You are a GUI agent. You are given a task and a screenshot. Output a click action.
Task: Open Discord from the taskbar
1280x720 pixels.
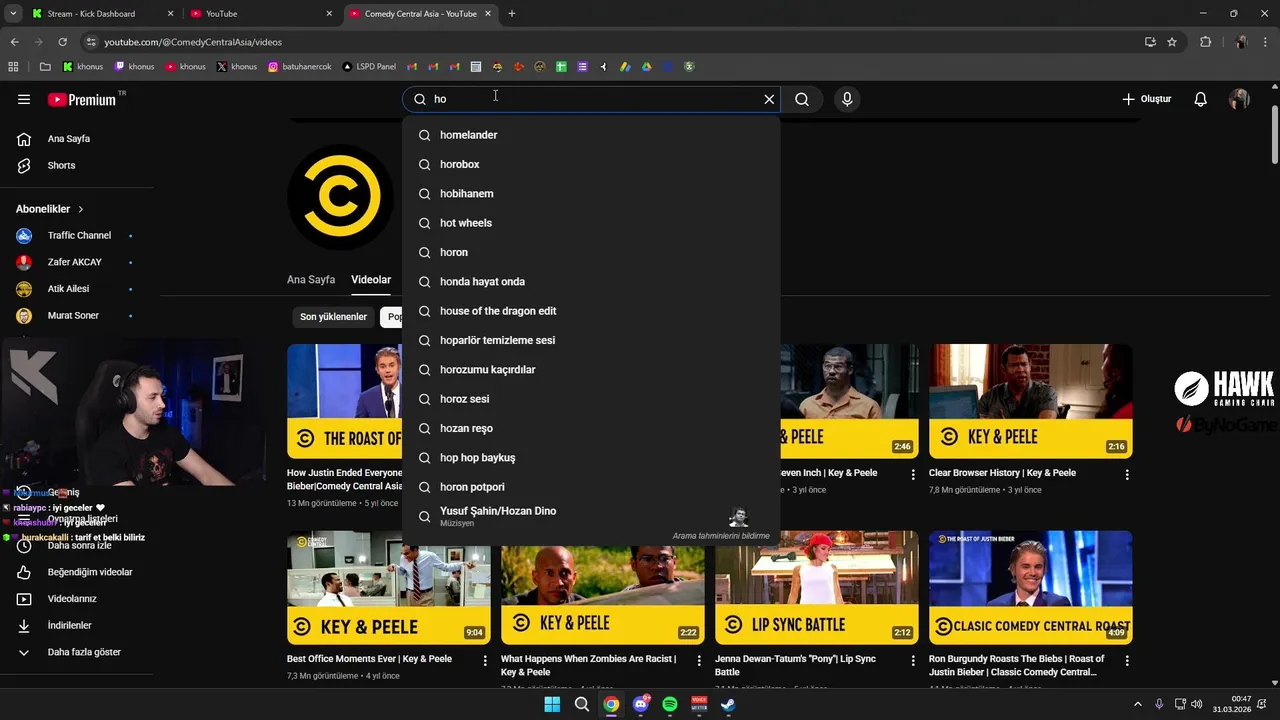(641, 704)
